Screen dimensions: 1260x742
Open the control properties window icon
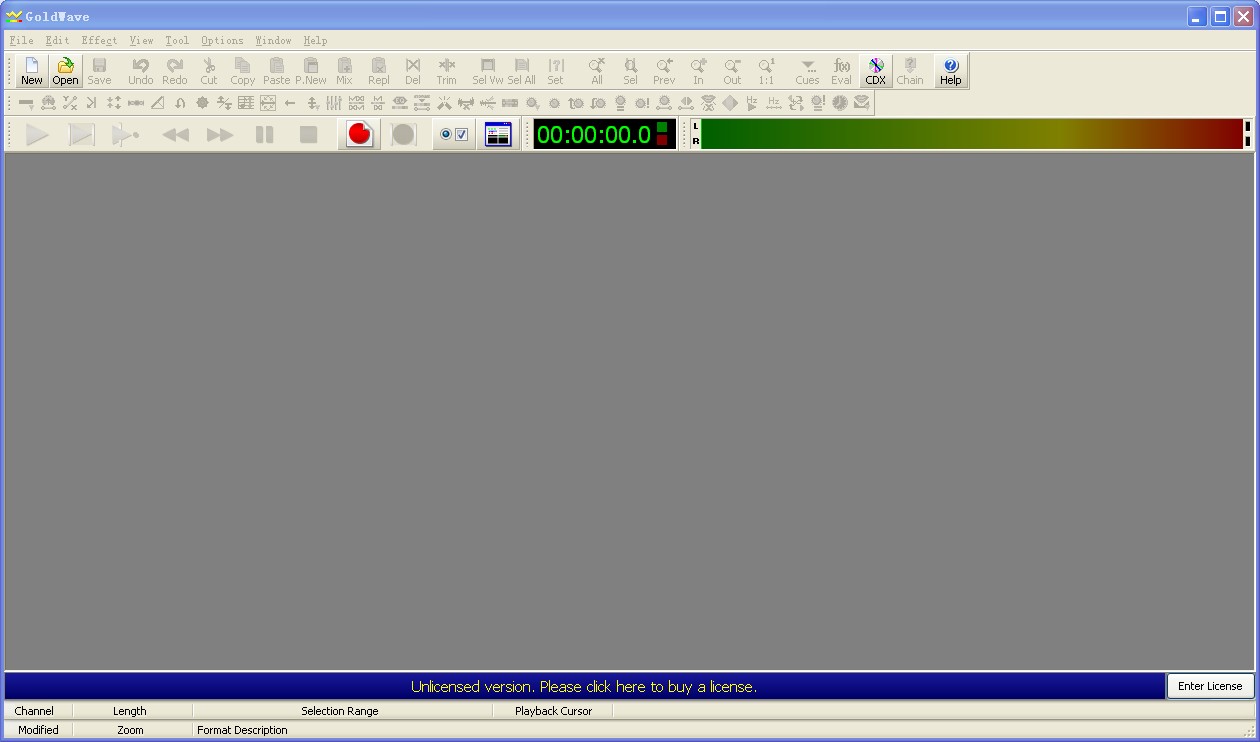498,134
